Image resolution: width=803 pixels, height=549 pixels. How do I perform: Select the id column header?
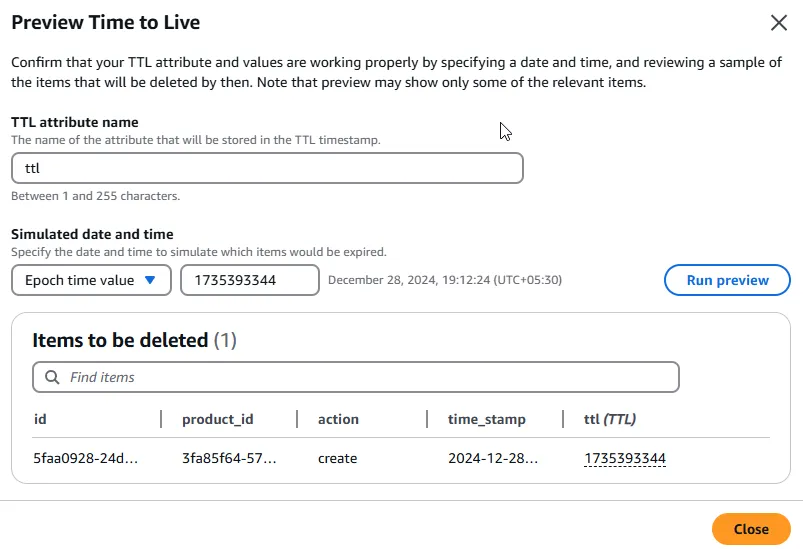click(x=40, y=419)
